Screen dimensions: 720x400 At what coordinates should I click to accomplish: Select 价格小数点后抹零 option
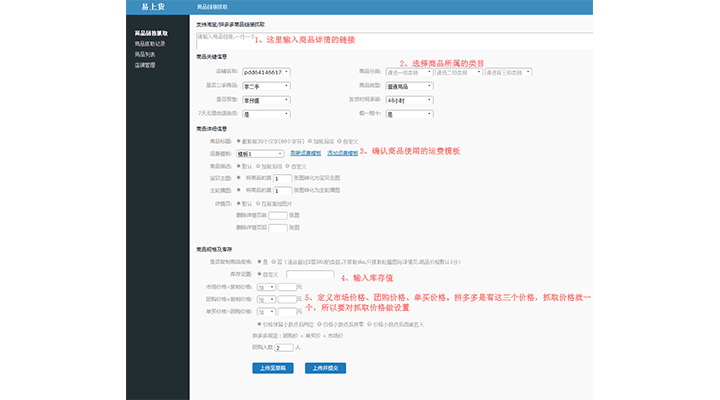click(x=319, y=324)
